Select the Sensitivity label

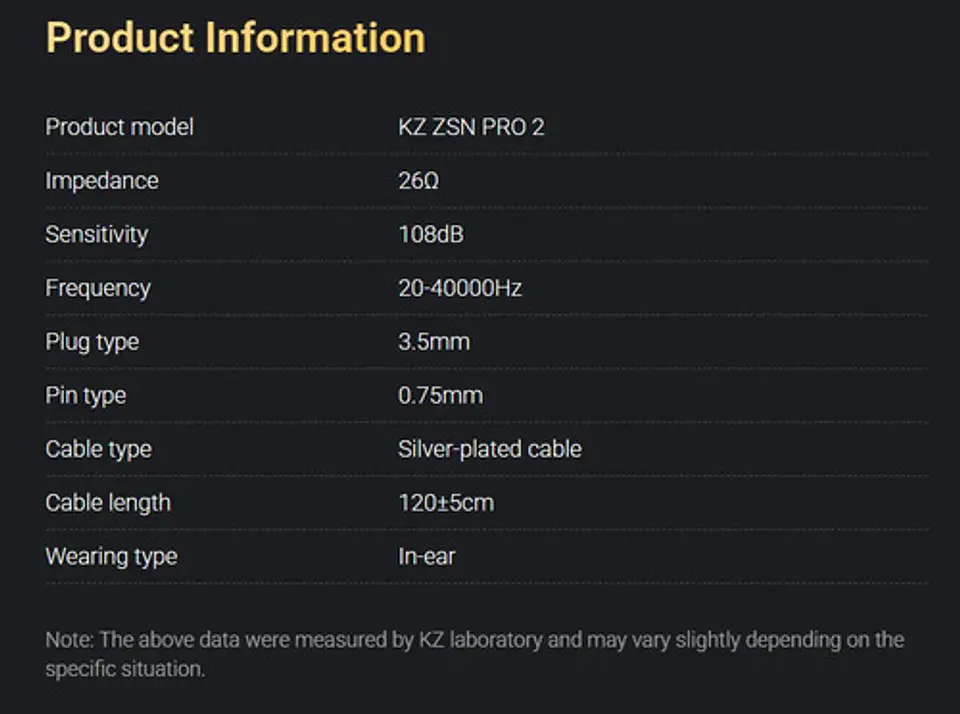point(97,235)
